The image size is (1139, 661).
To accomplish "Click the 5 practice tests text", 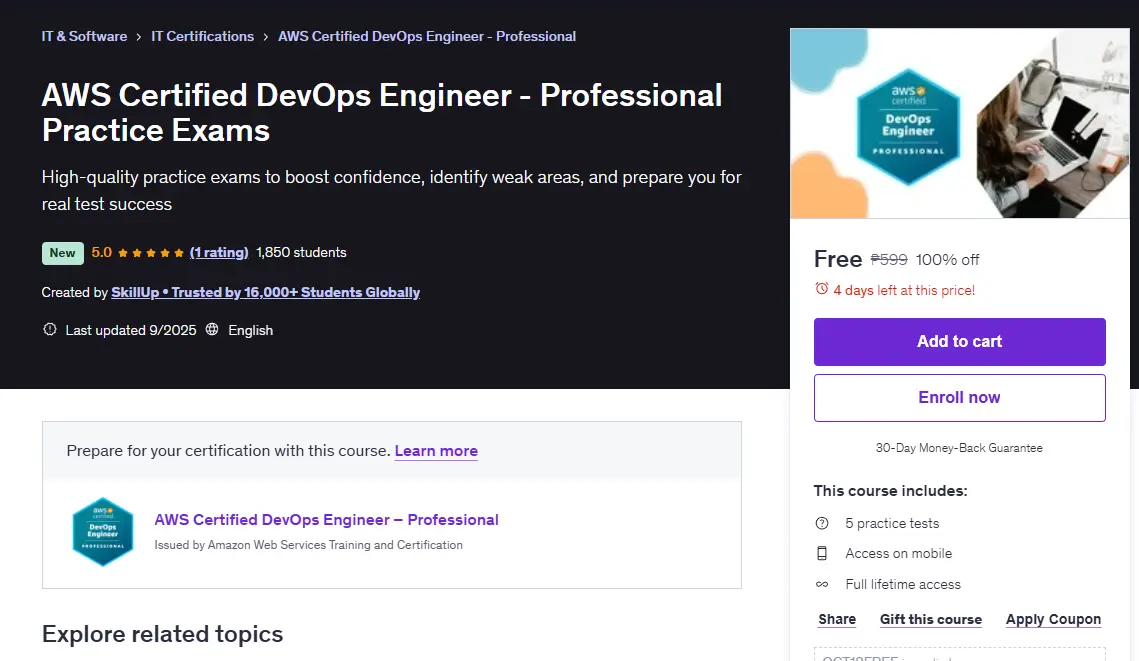I will [x=892, y=524].
